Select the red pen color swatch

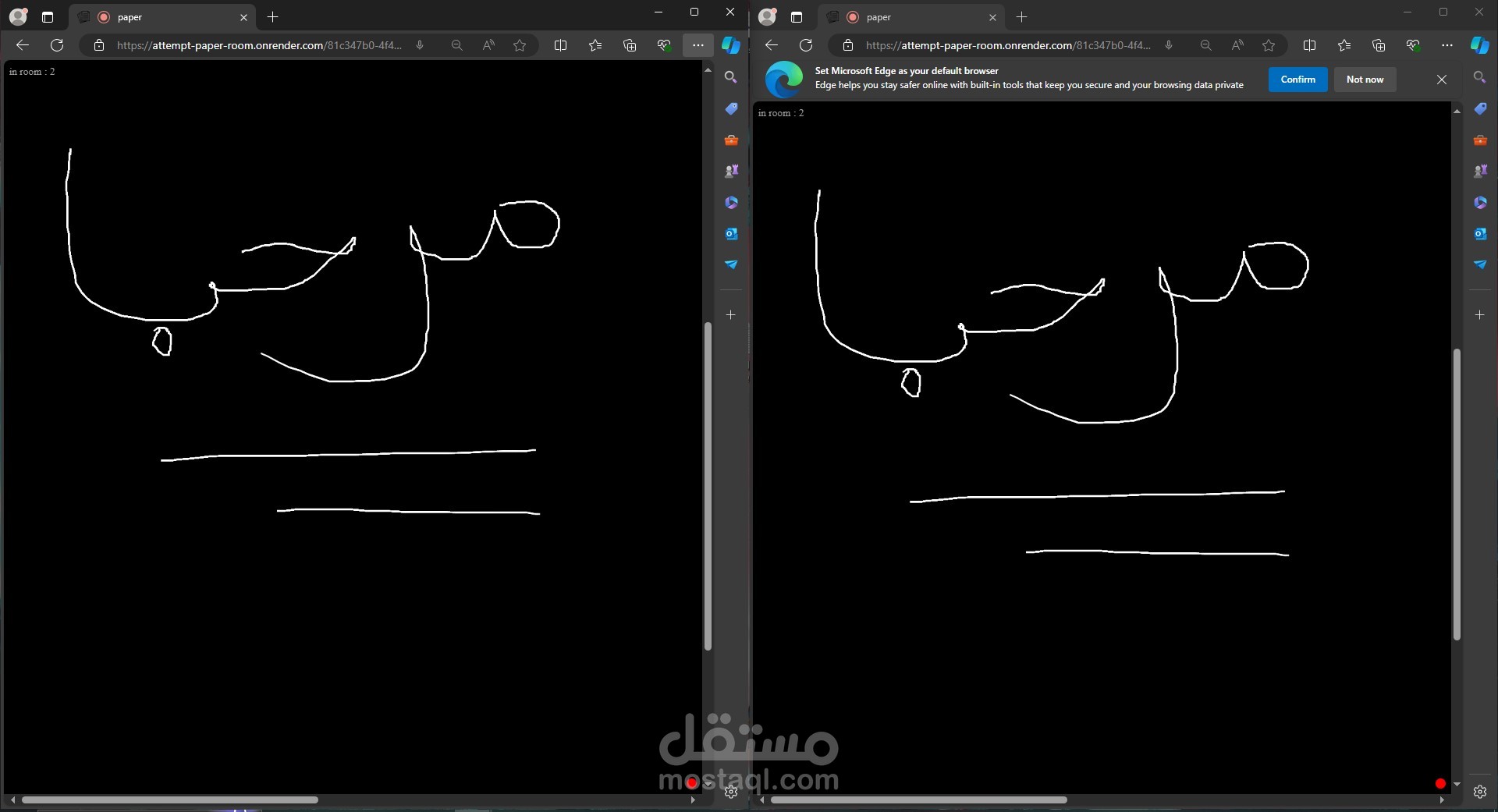click(x=1440, y=784)
